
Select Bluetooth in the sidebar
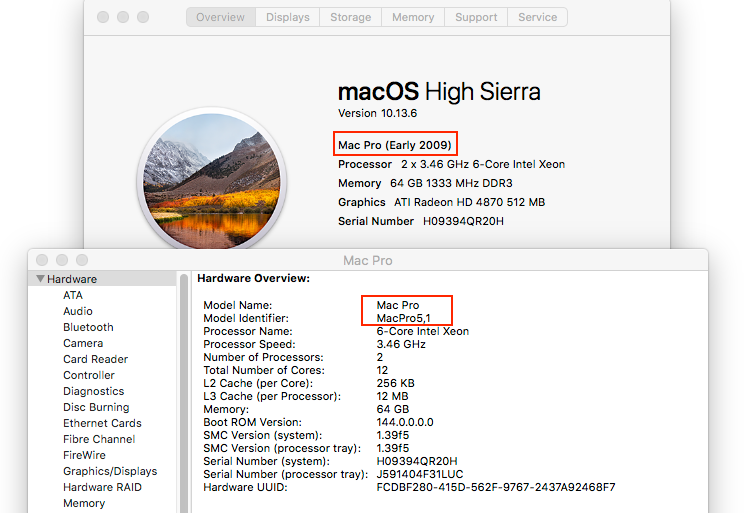pyautogui.click(x=88, y=327)
